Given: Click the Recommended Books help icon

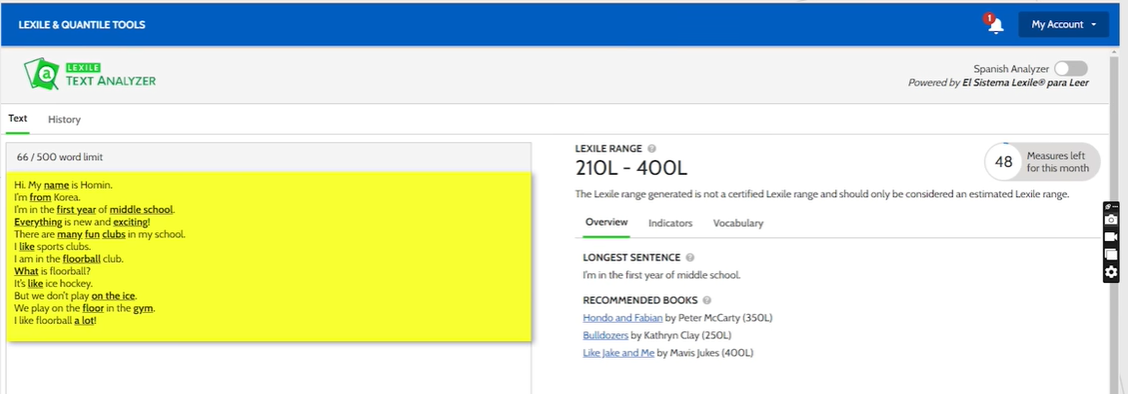Looking at the screenshot, I should 707,301.
